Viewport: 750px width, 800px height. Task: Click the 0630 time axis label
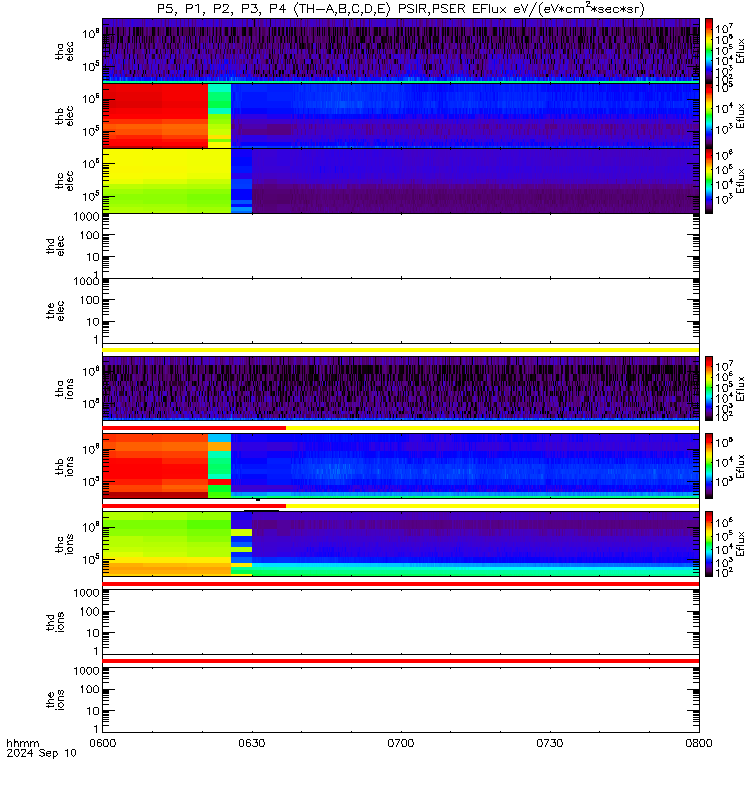point(252,743)
